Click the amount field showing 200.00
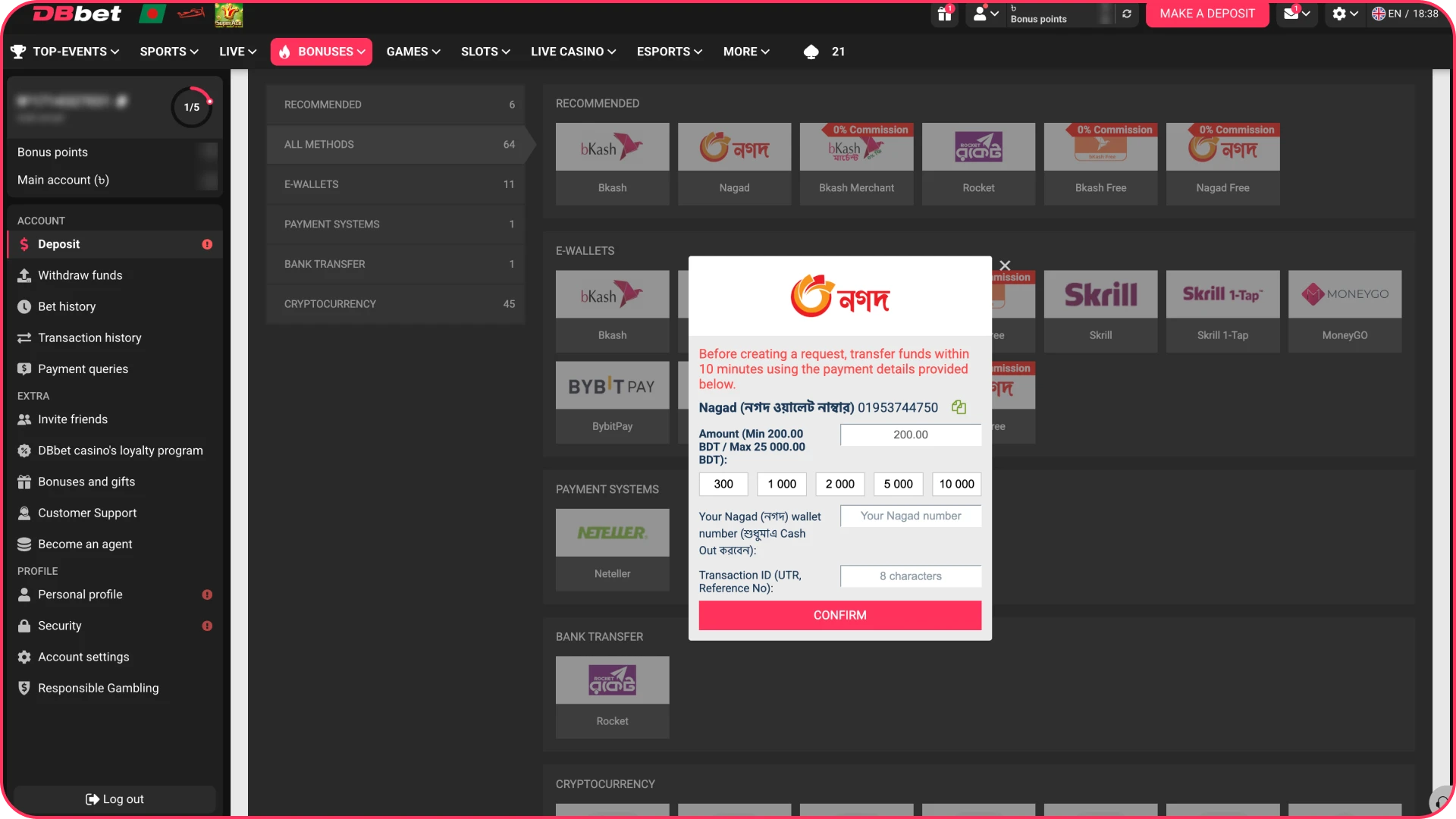 pyautogui.click(x=910, y=435)
